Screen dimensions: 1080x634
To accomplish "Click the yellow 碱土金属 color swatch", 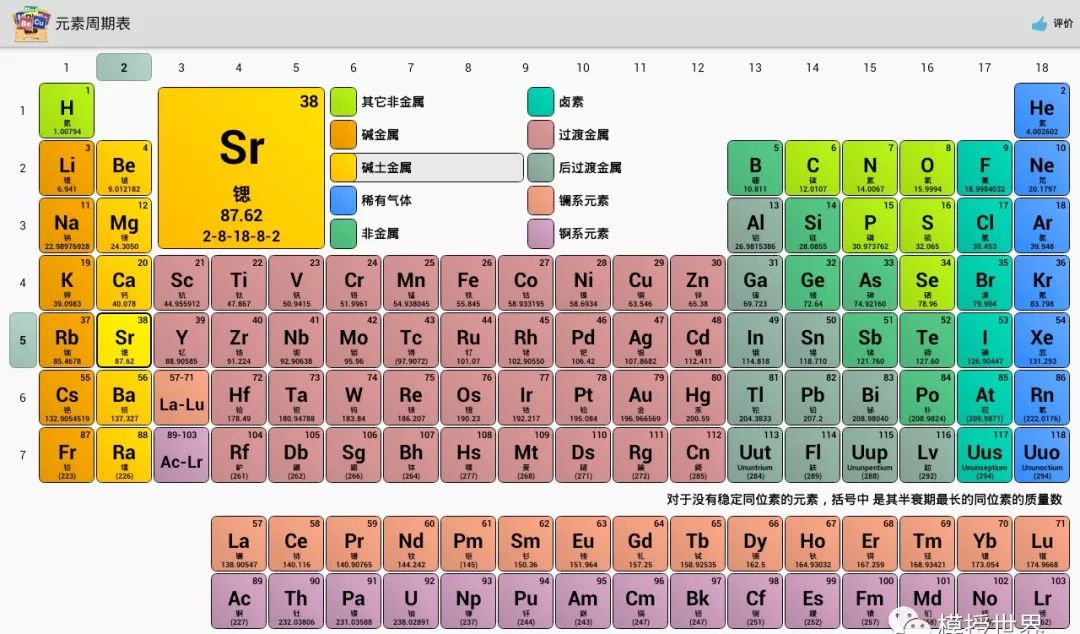I will 344,168.
